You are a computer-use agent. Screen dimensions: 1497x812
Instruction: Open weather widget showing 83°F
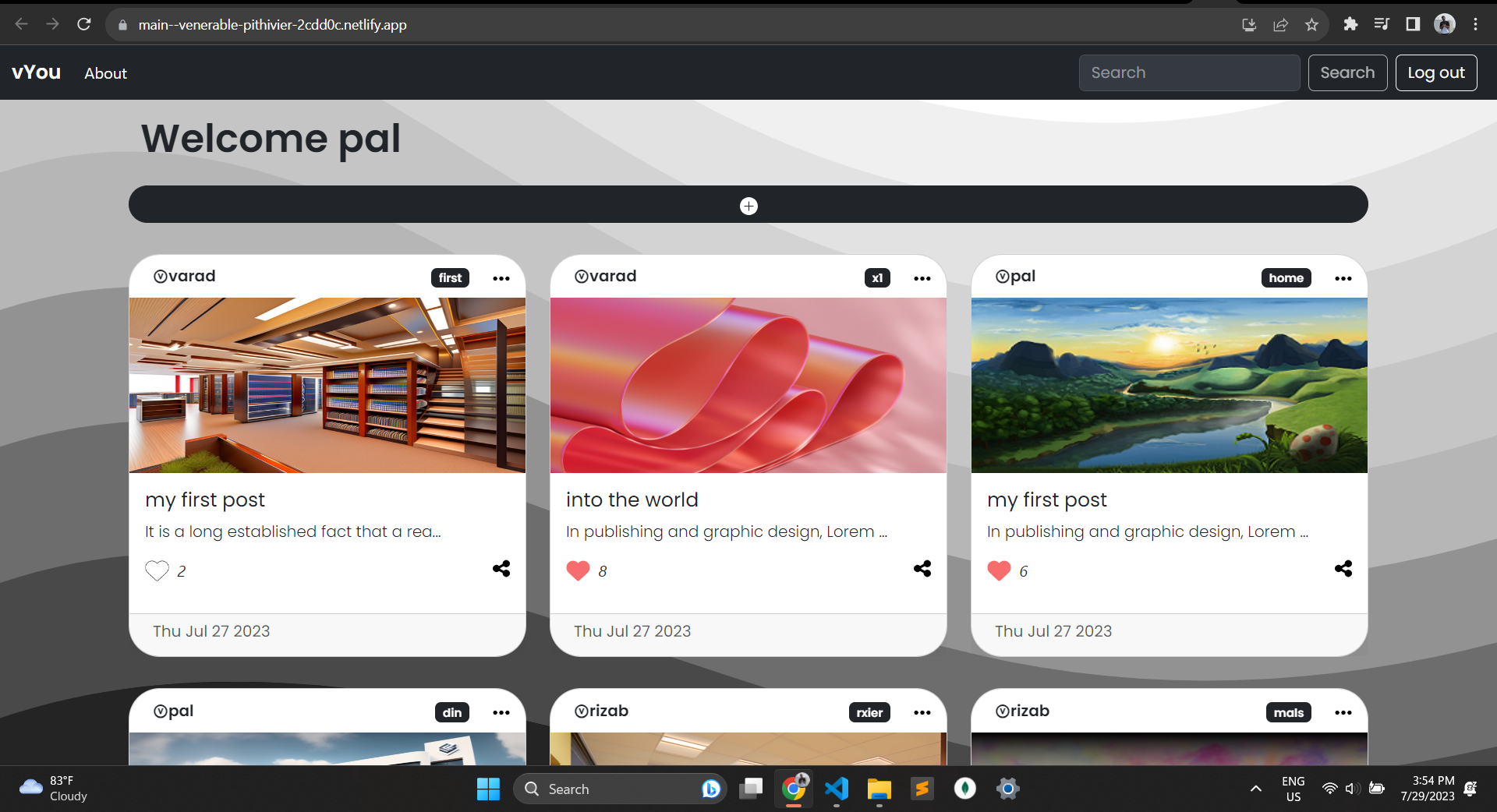point(53,789)
